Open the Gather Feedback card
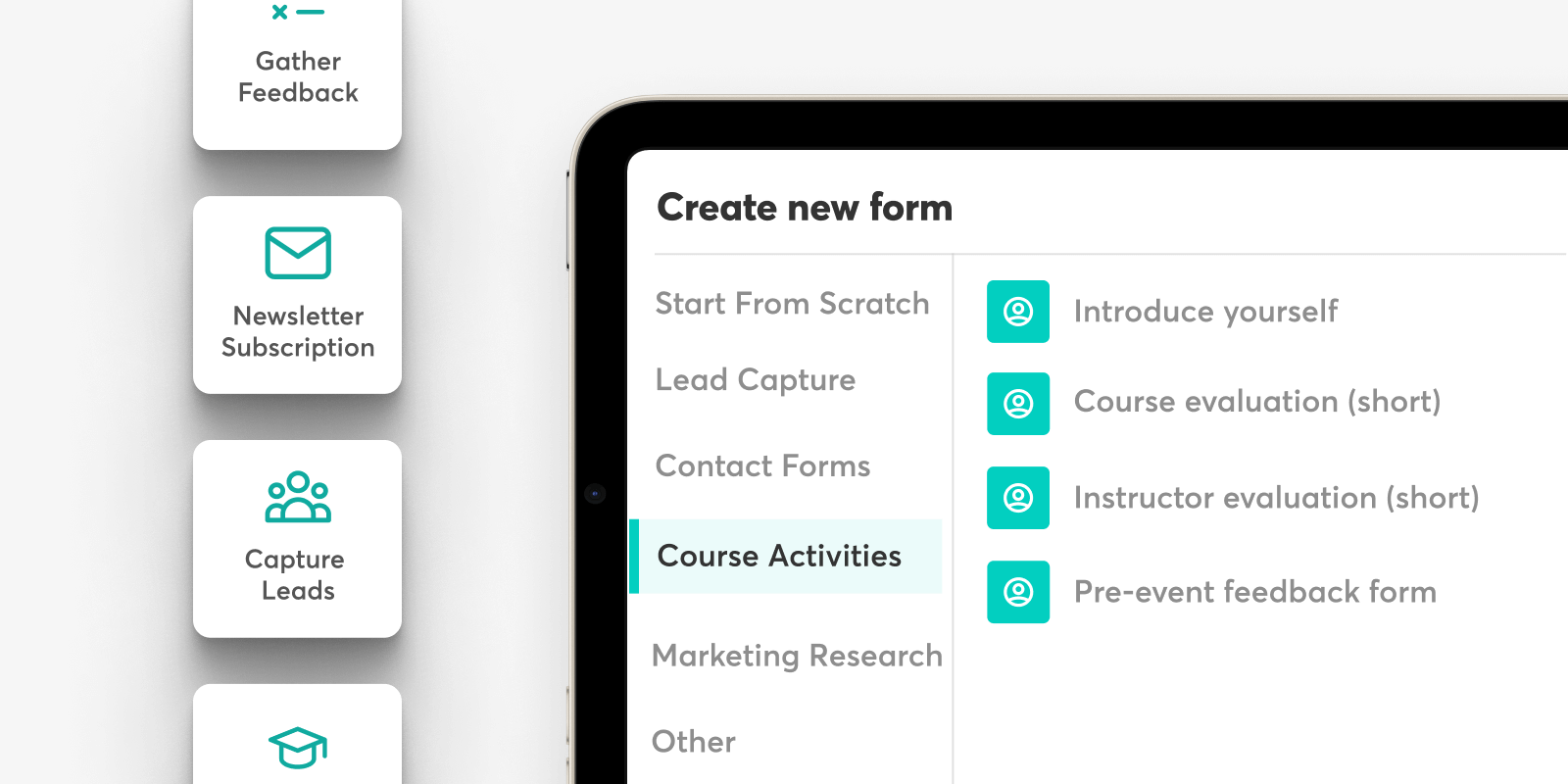This screenshot has height=784, width=1568. [298, 74]
